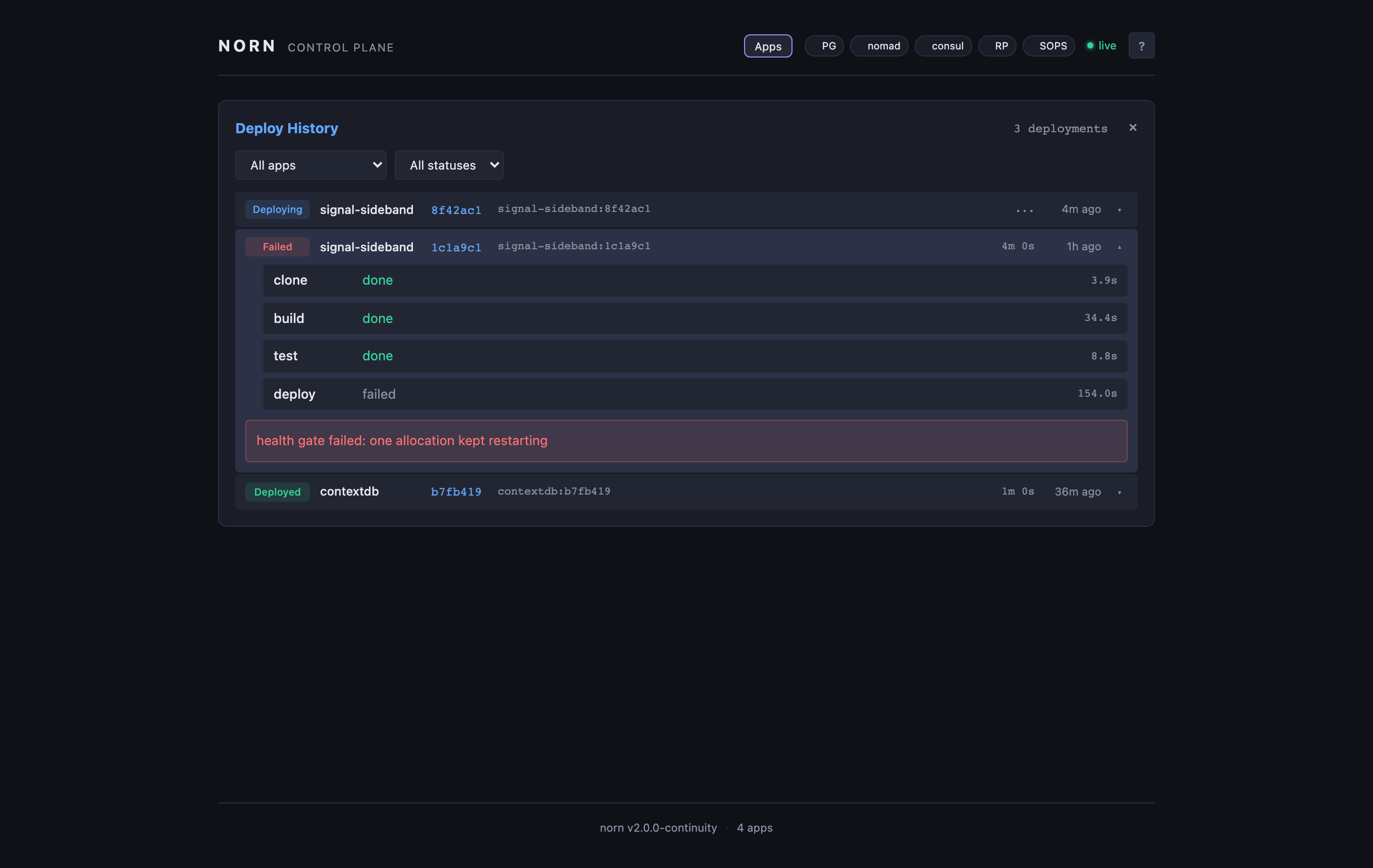Click the commit link b7fb419
Viewport: 1373px width, 868px height.
tap(456, 491)
